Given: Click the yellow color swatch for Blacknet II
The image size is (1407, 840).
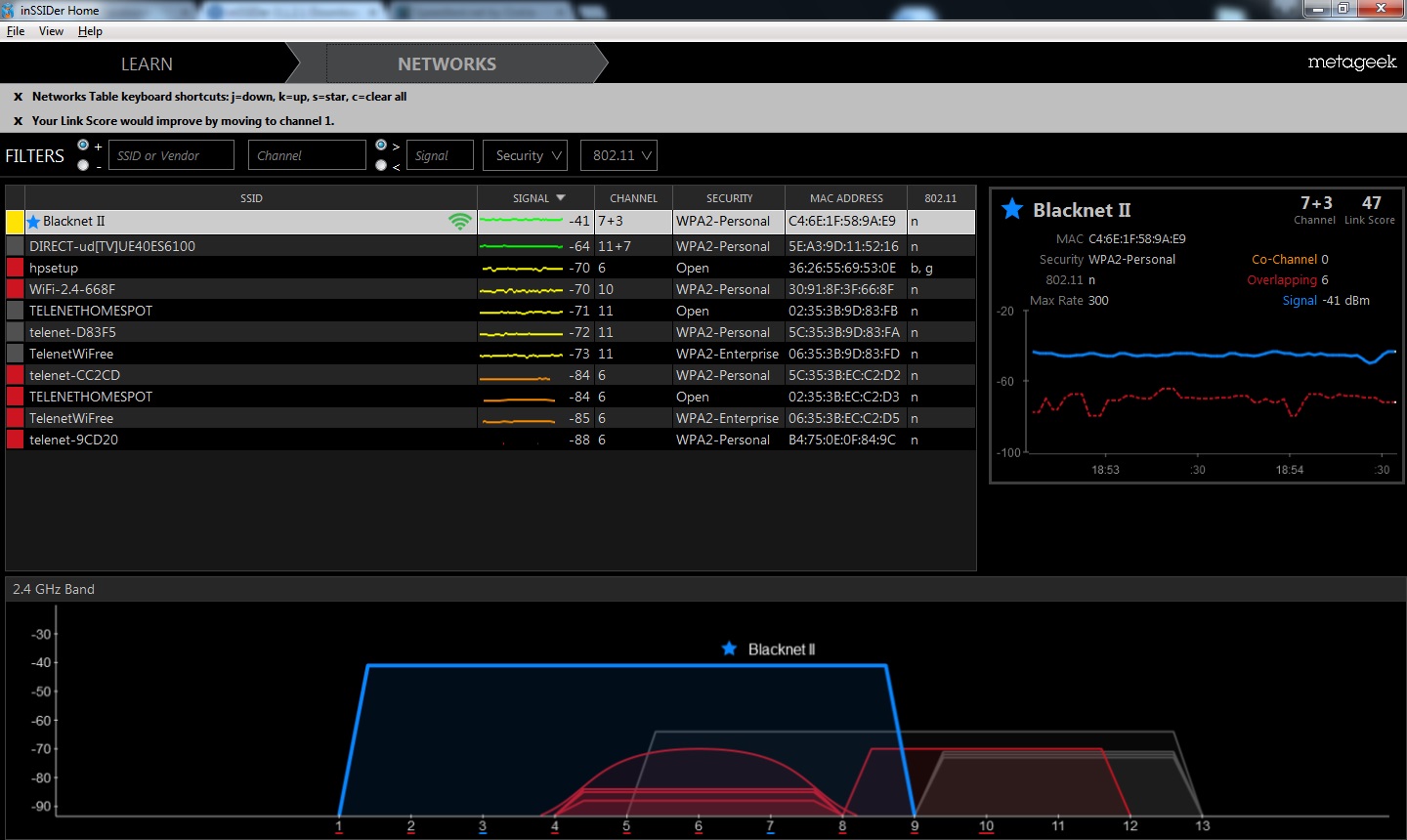Looking at the screenshot, I should [15, 222].
